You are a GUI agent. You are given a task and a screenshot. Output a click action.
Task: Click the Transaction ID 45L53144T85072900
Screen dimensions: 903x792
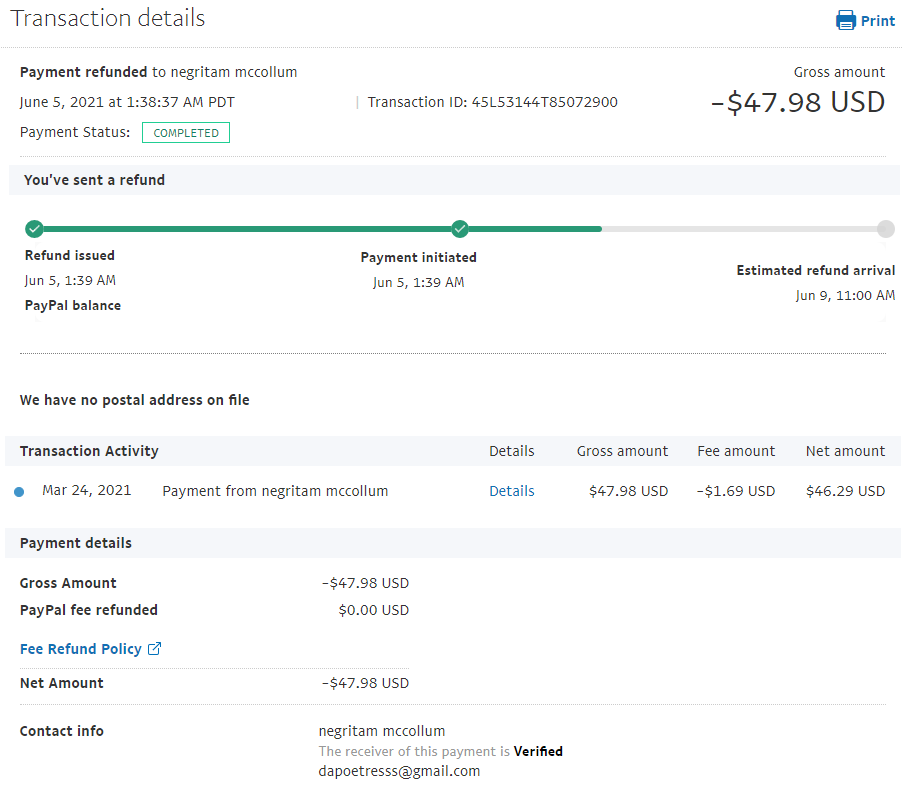tap(544, 102)
